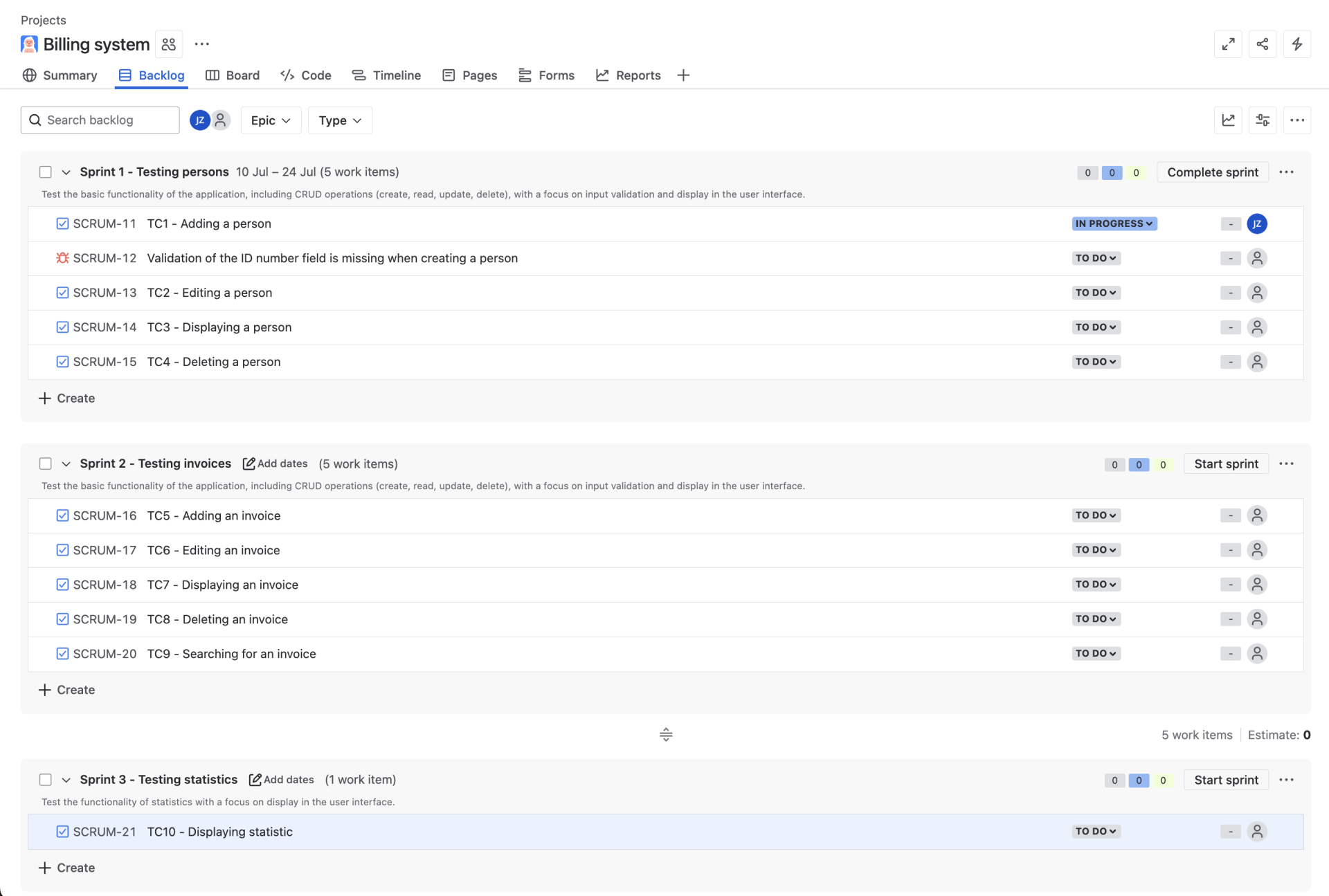Click the team members icon beside Billing system
Viewport: 1329px width, 896px height.
[169, 44]
